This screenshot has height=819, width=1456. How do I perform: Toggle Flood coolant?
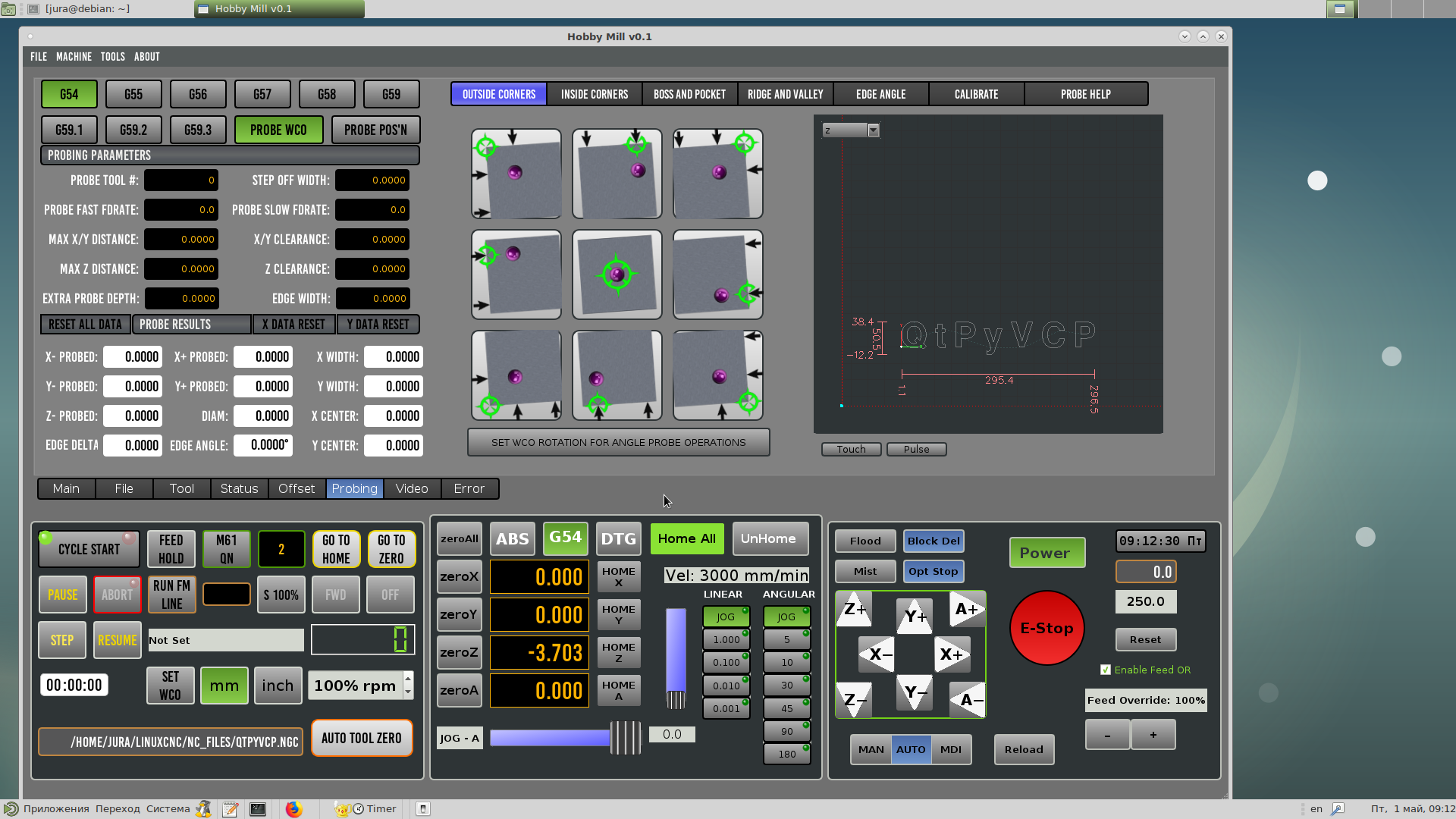tap(865, 541)
